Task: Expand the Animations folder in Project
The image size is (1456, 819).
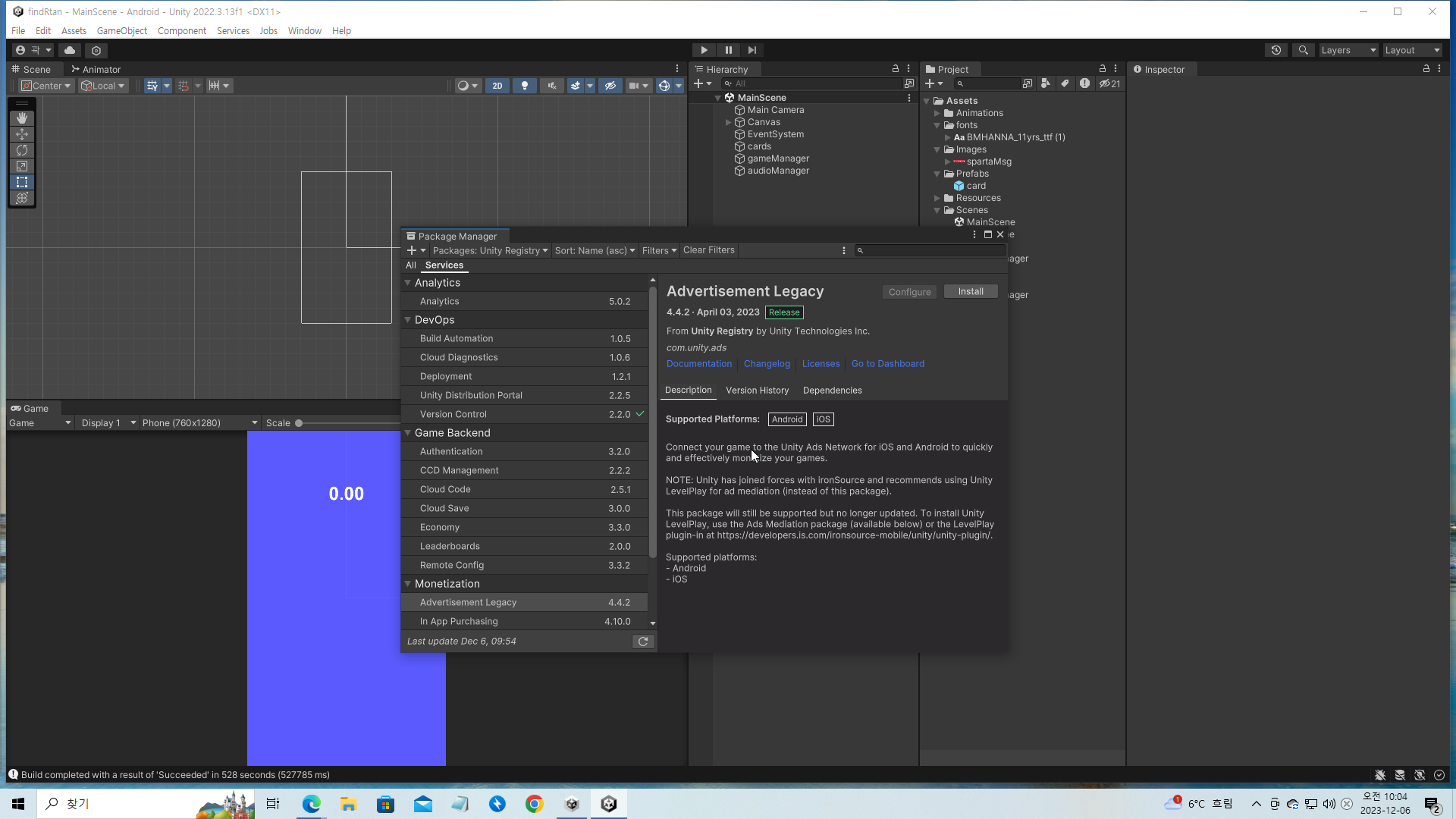Action: point(937,113)
